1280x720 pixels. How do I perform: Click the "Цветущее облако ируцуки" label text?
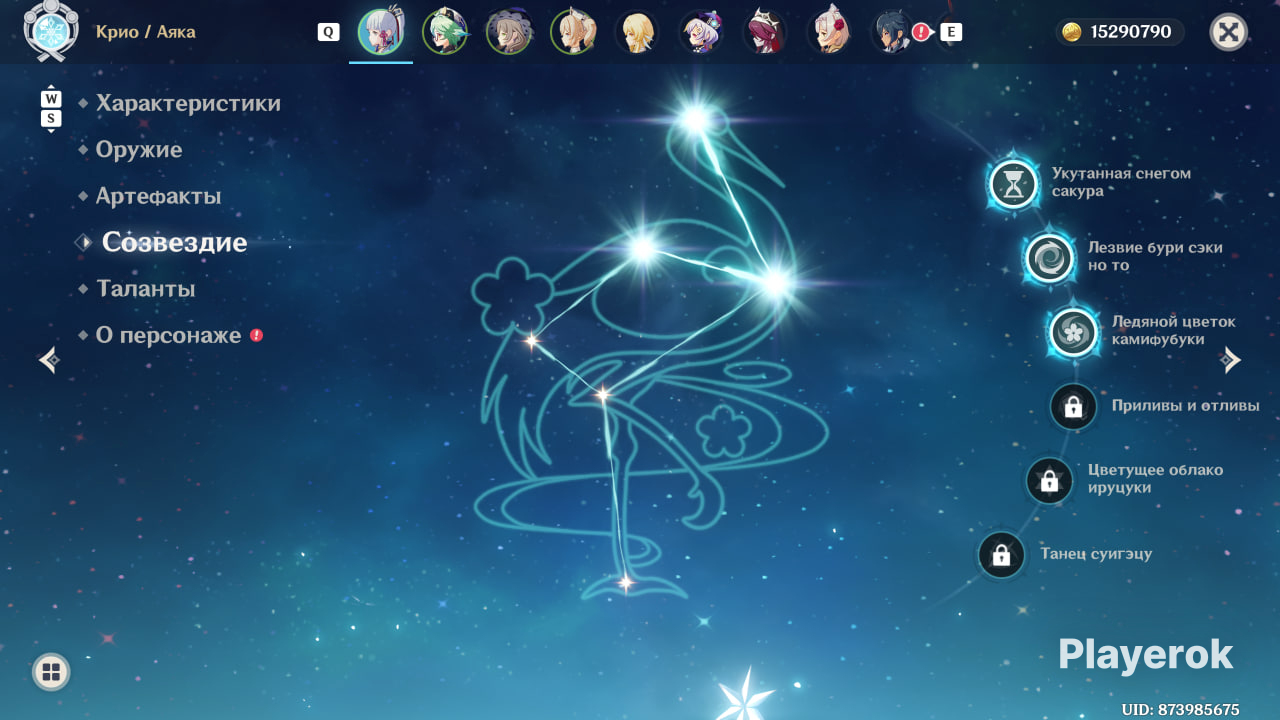[x=1155, y=479]
